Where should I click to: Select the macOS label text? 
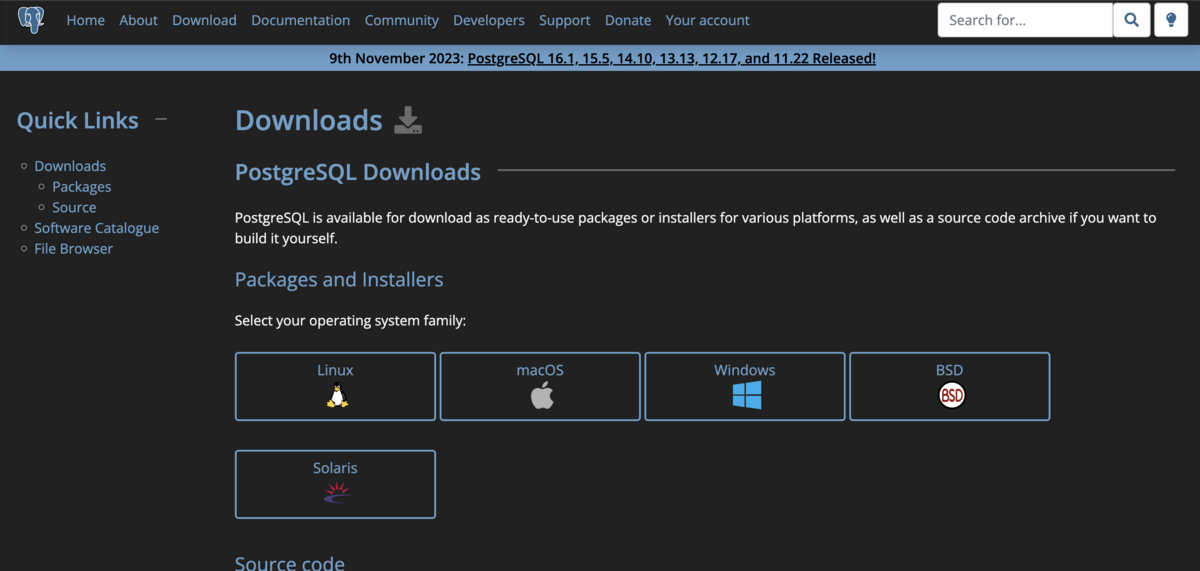tap(540, 370)
